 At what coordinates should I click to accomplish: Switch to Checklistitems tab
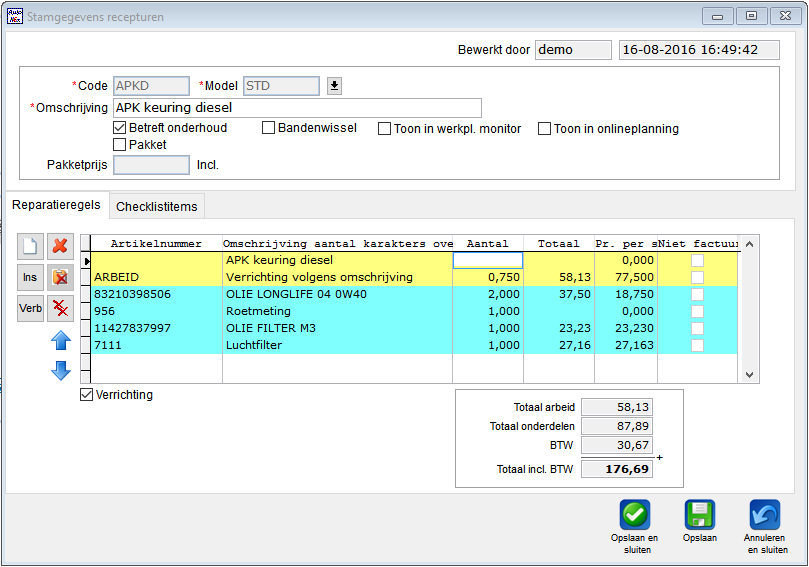tap(157, 206)
